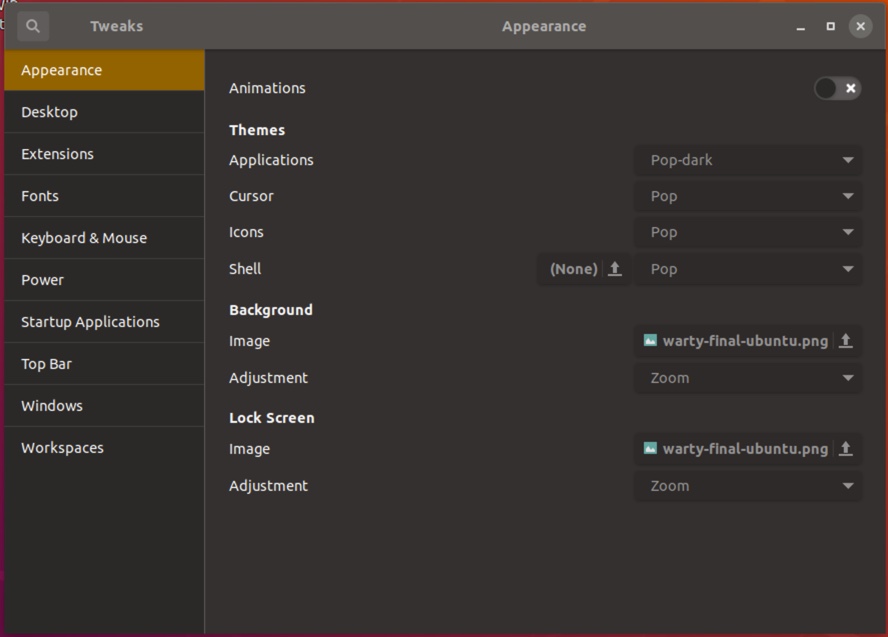
Task: Maximize the Tweaks window
Action: click(x=830, y=26)
